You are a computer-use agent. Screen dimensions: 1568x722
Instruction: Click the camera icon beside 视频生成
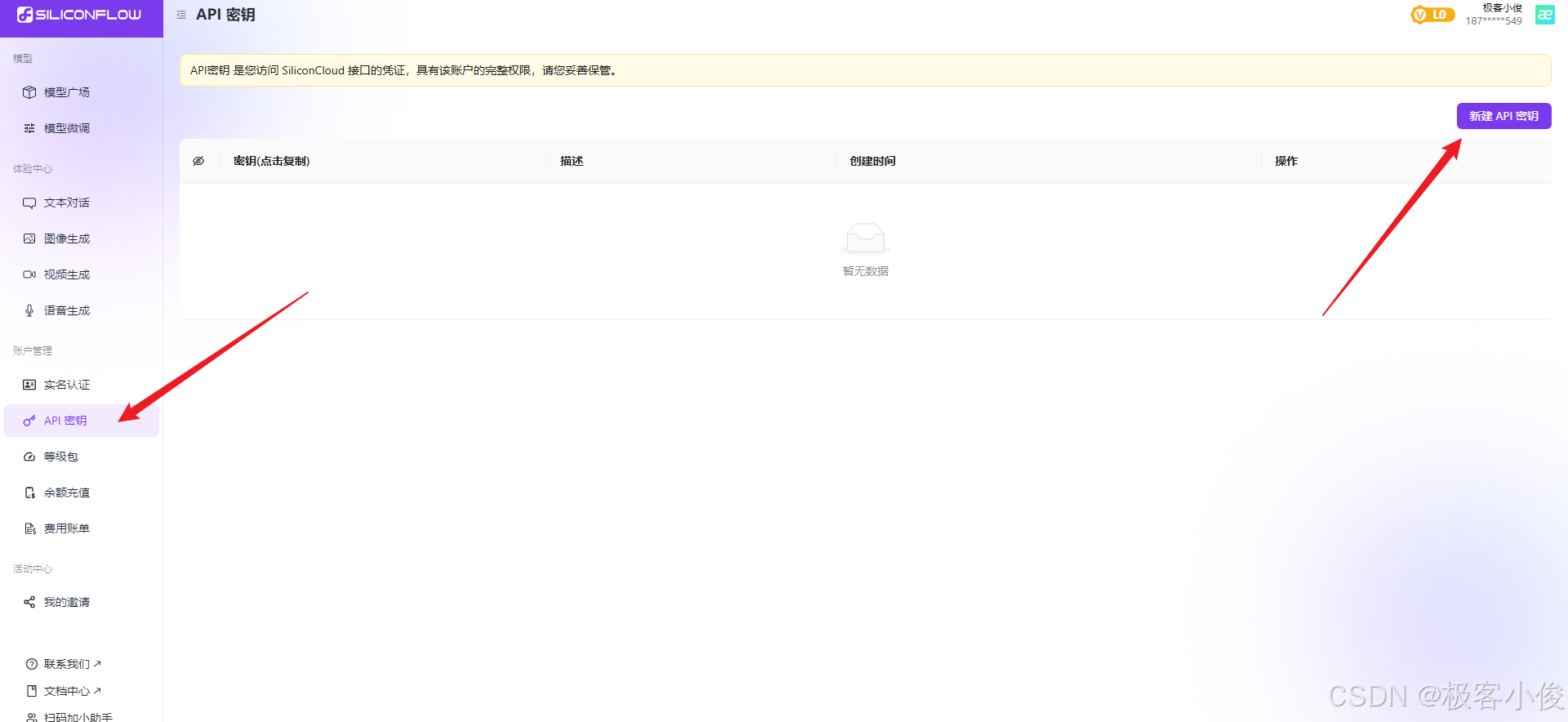pos(29,274)
